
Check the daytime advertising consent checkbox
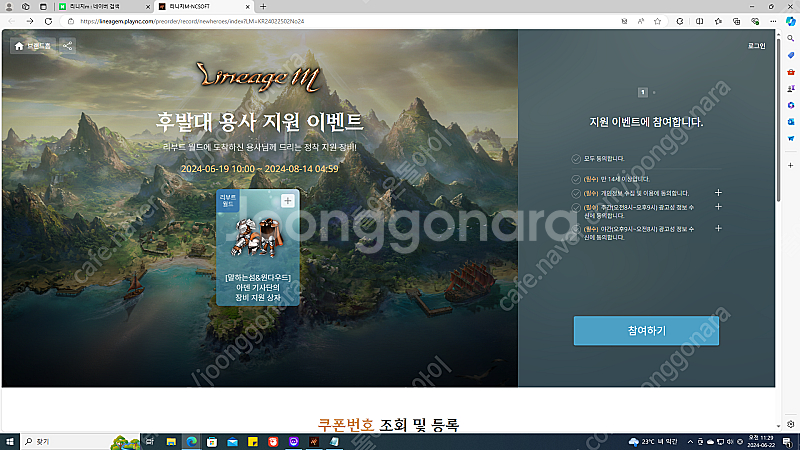pos(576,208)
